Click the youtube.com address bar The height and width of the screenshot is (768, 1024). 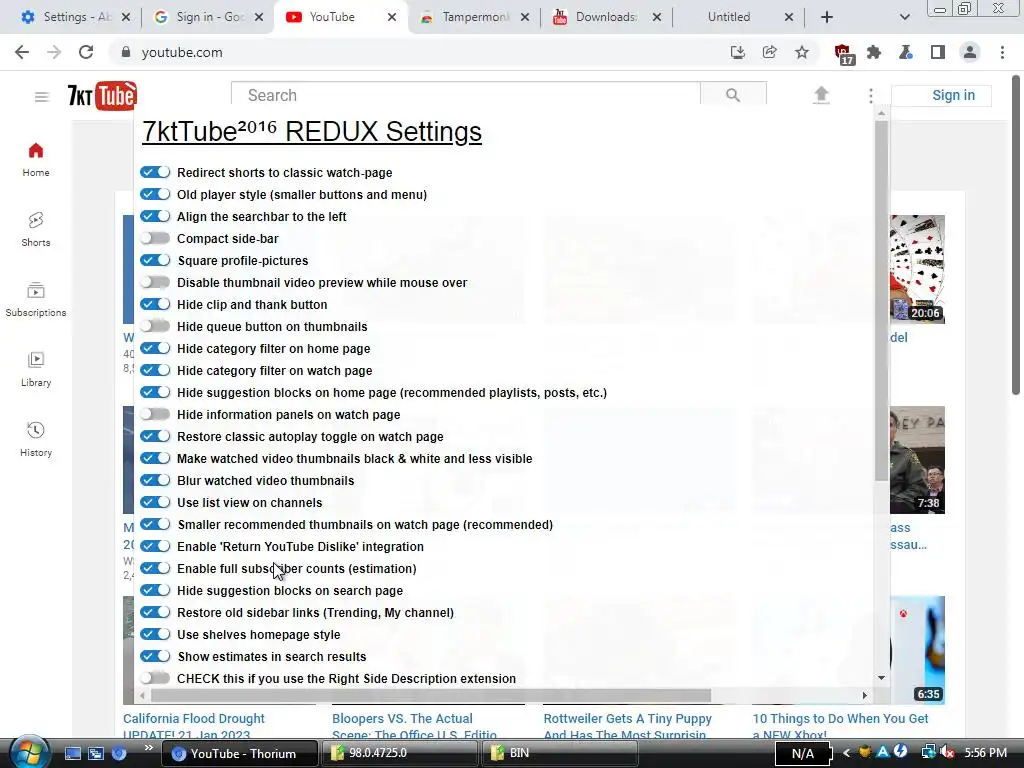pos(418,52)
